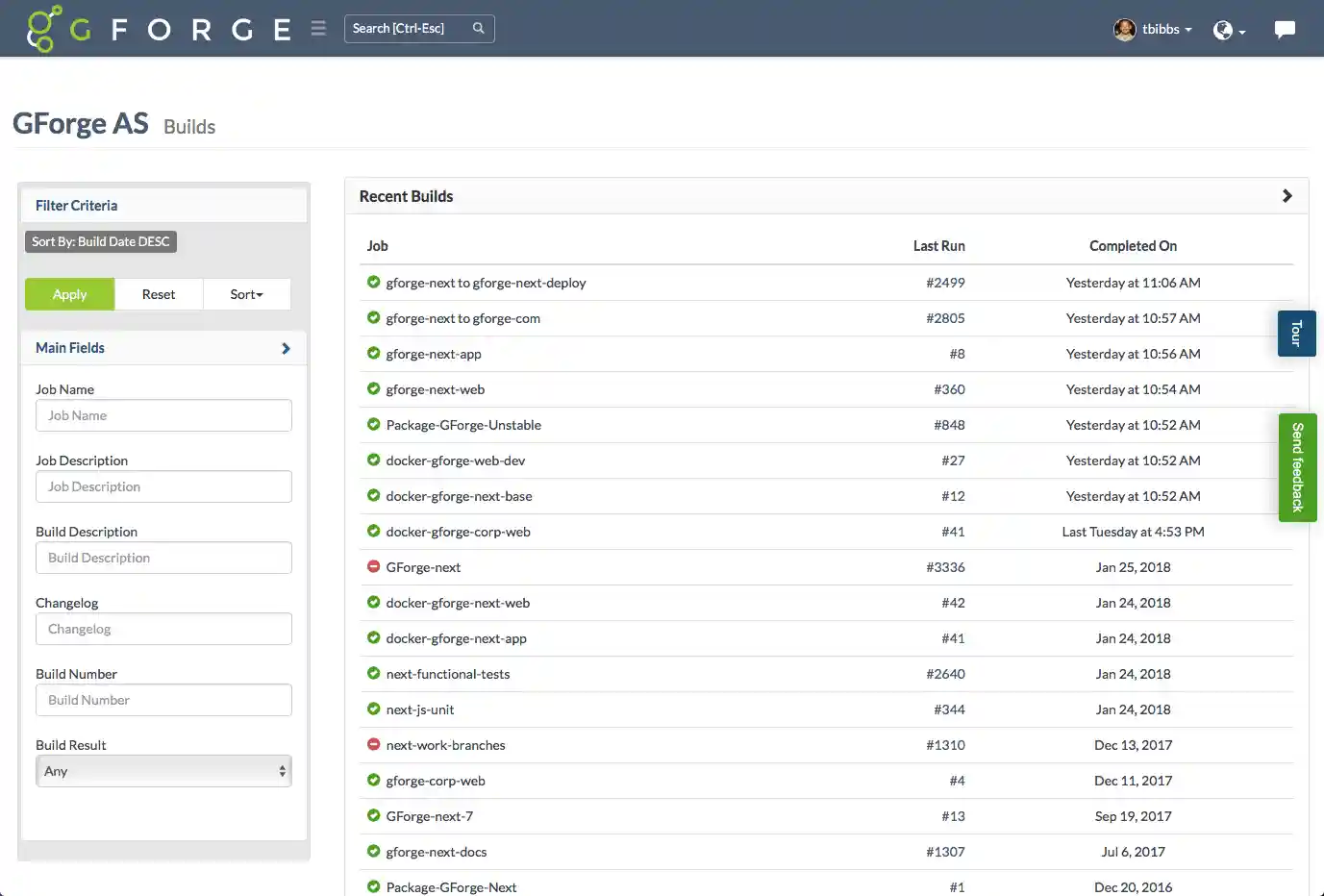
Task: Click inside the Job Name input field
Action: (x=163, y=415)
